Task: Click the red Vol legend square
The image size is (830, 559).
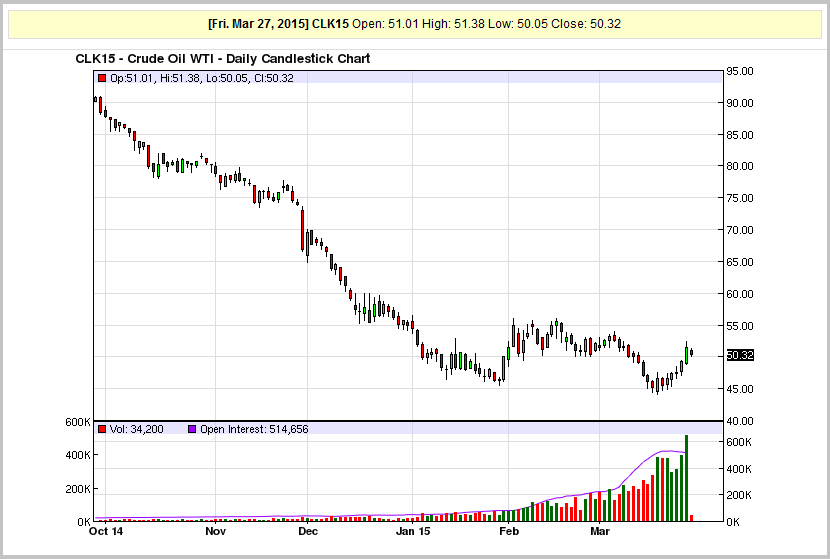Action: [x=102, y=429]
